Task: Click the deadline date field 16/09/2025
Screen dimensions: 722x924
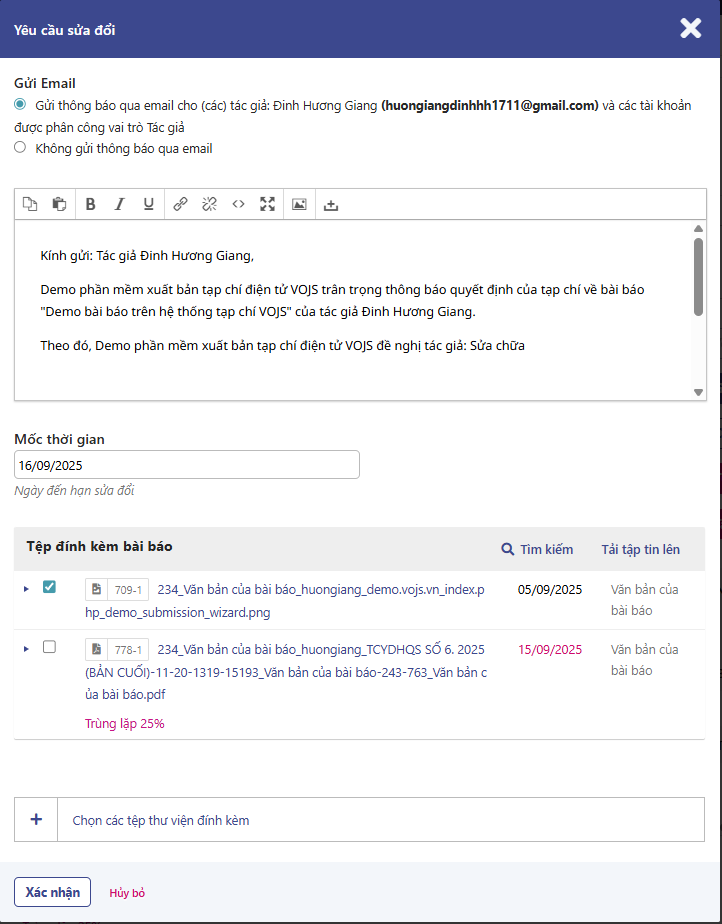Action: point(186,465)
